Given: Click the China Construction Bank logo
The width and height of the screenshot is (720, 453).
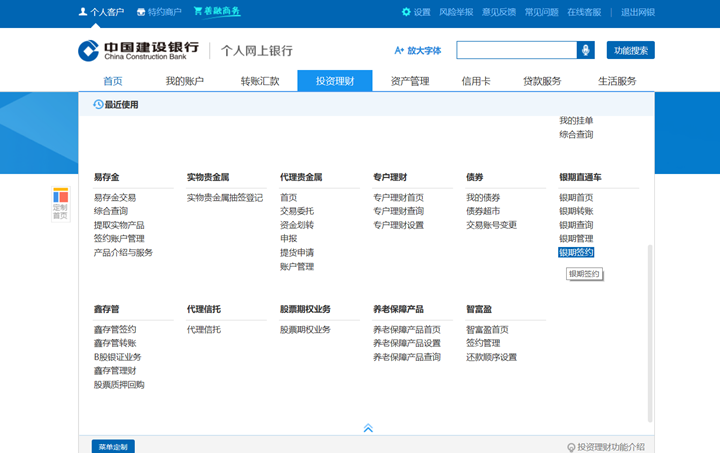Looking at the screenshot, I should click(139, 50).
